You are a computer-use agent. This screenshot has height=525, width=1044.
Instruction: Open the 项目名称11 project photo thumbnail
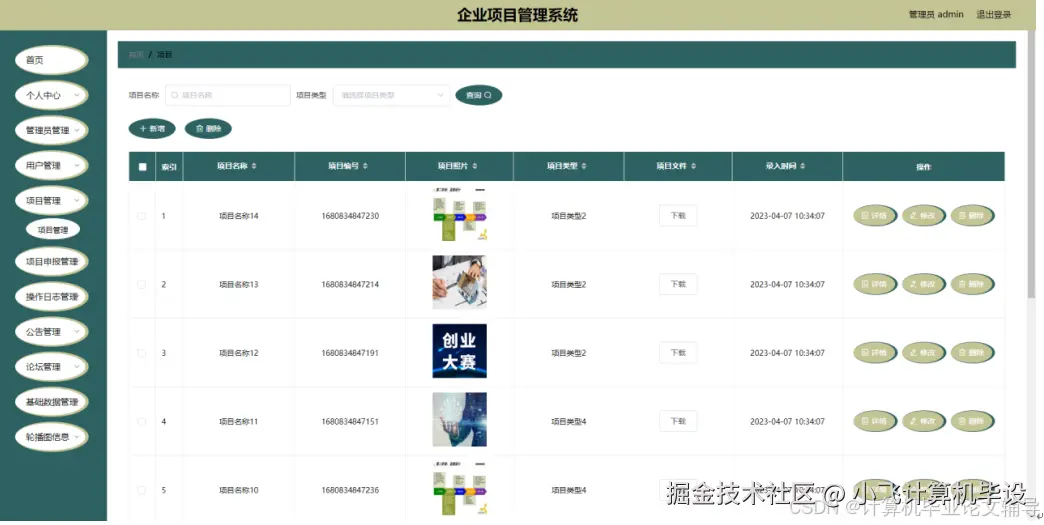pyautogui.click(x=459, y=419)
